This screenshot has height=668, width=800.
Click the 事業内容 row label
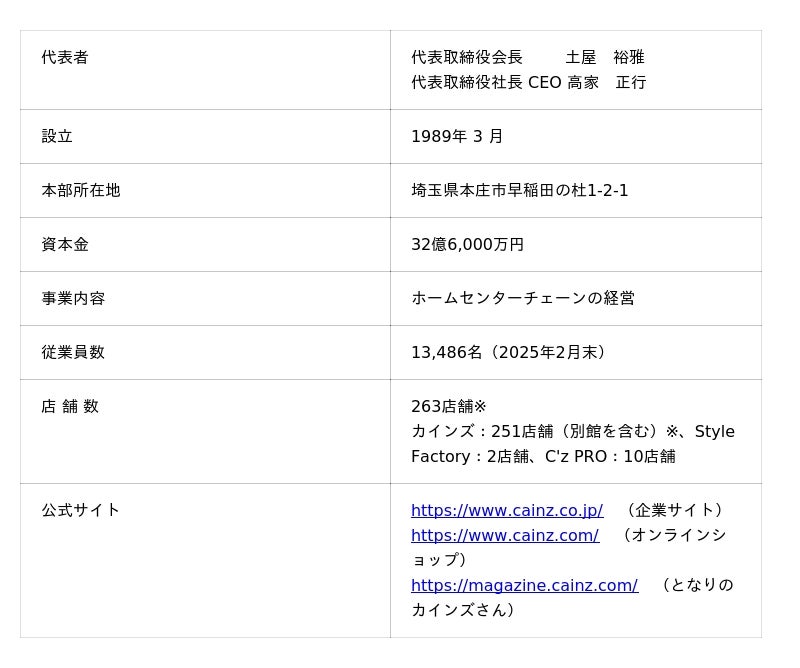73,298
